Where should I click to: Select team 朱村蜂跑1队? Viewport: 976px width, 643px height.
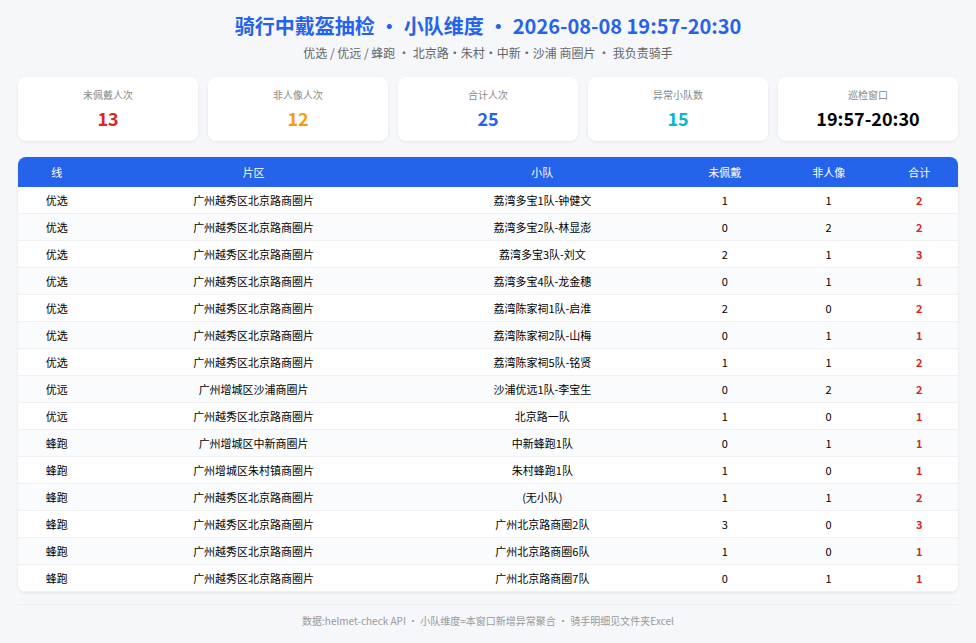pyautogui.click(x=542, y=471)
